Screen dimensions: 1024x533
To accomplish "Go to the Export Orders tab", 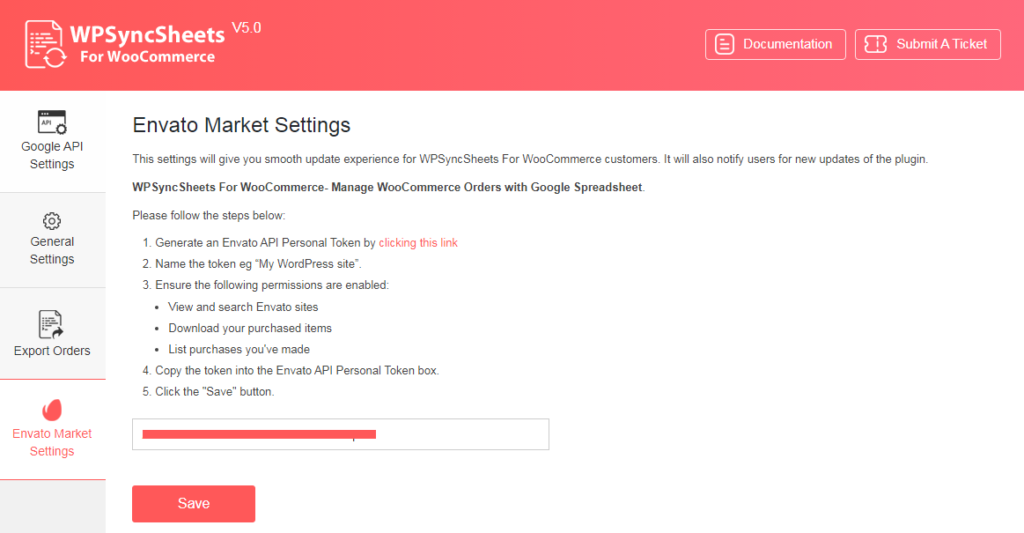I will (x=52, y=351).
